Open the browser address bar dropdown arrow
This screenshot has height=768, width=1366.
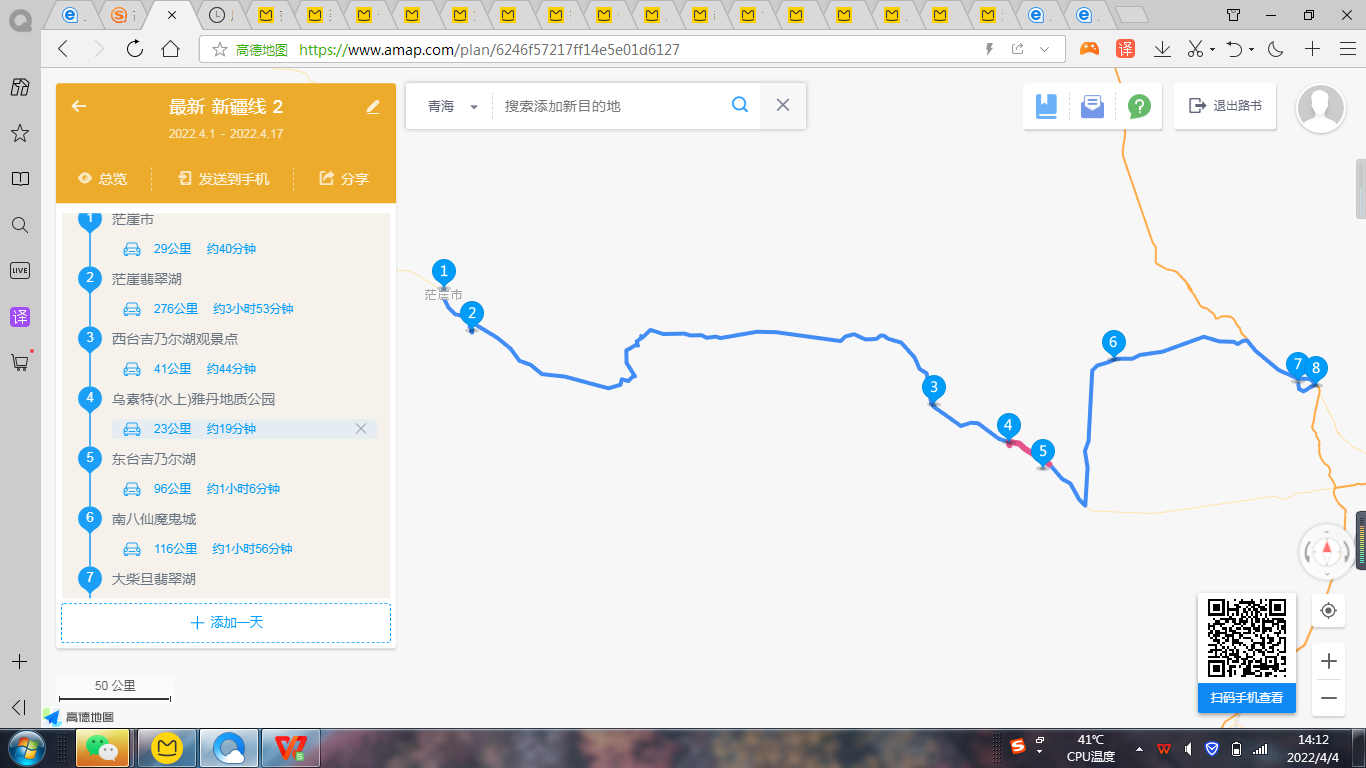click(1045, 49)
